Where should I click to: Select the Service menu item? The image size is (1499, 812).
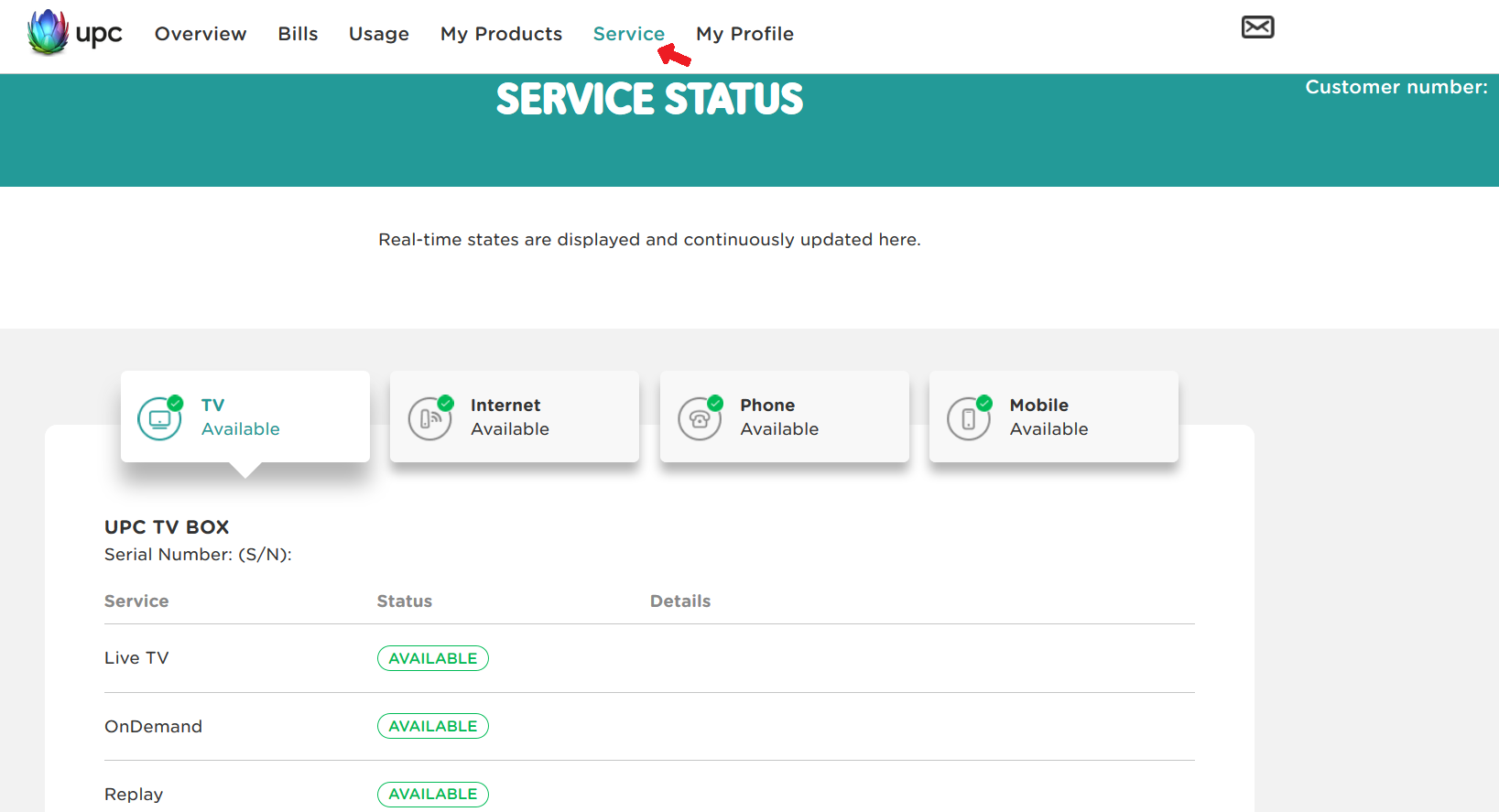629,34
